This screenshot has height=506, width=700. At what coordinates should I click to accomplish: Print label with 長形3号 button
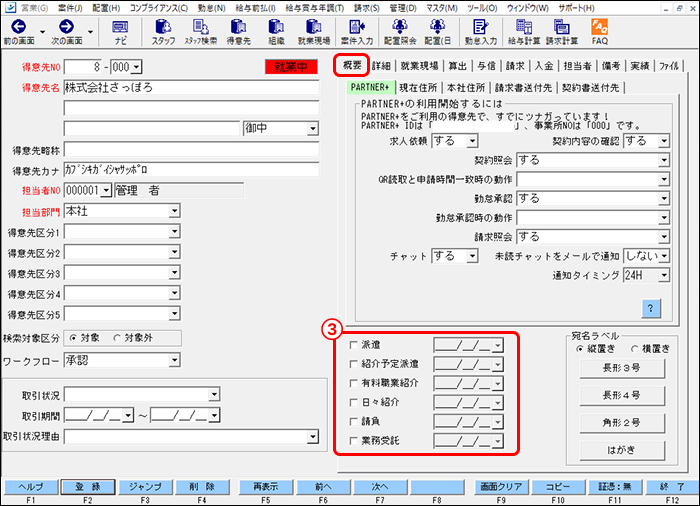click(622, 368)
